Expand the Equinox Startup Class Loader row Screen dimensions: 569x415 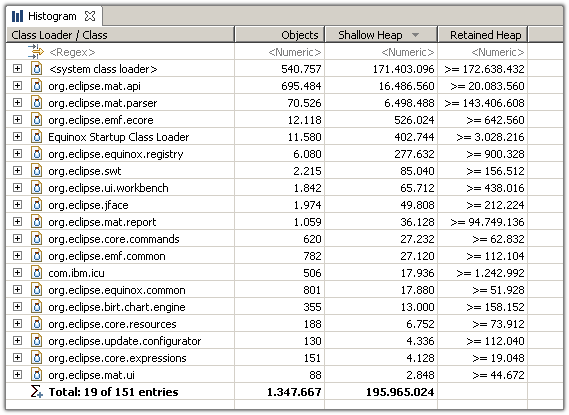click(x=17, y=137)
